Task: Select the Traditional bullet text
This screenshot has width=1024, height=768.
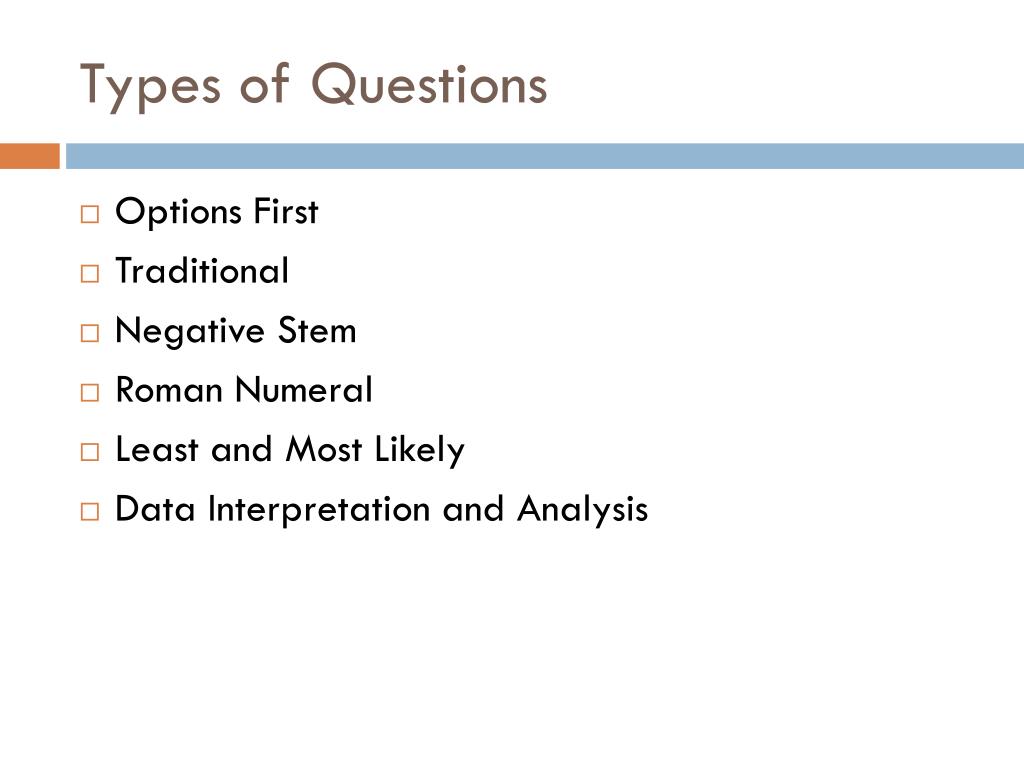Action: (x=202, y=270)
